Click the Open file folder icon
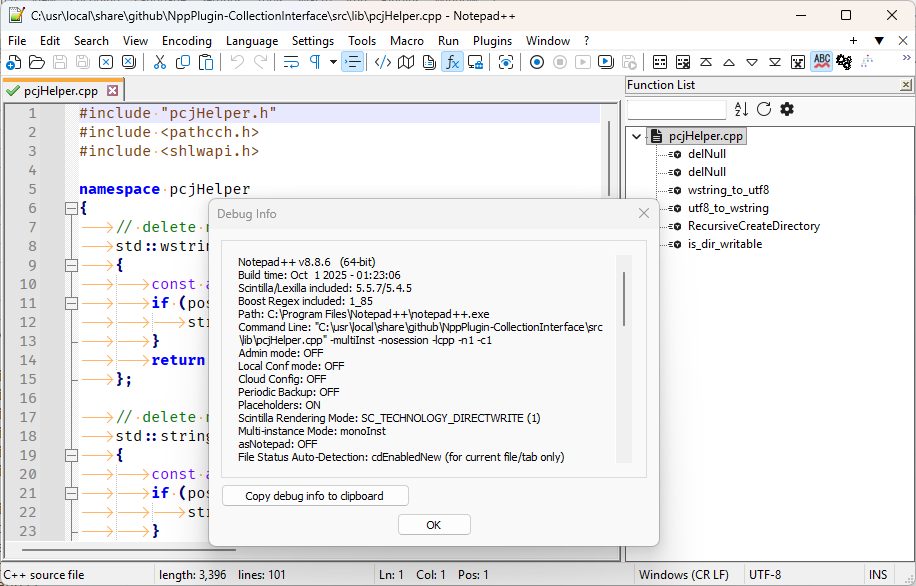Screen dimensions: 916x586 tap(35, 62)
